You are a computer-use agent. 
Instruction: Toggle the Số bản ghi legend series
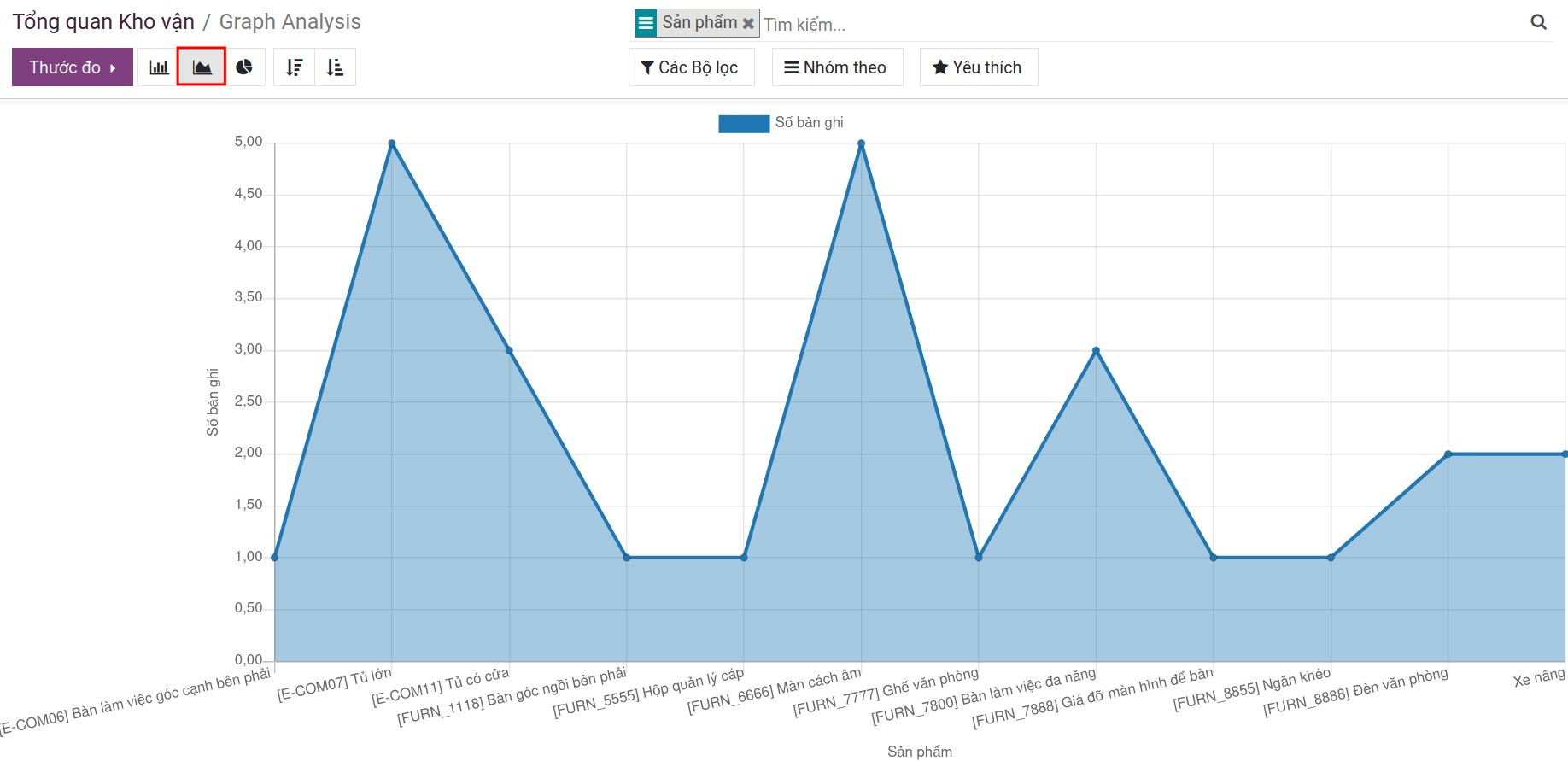808,123
